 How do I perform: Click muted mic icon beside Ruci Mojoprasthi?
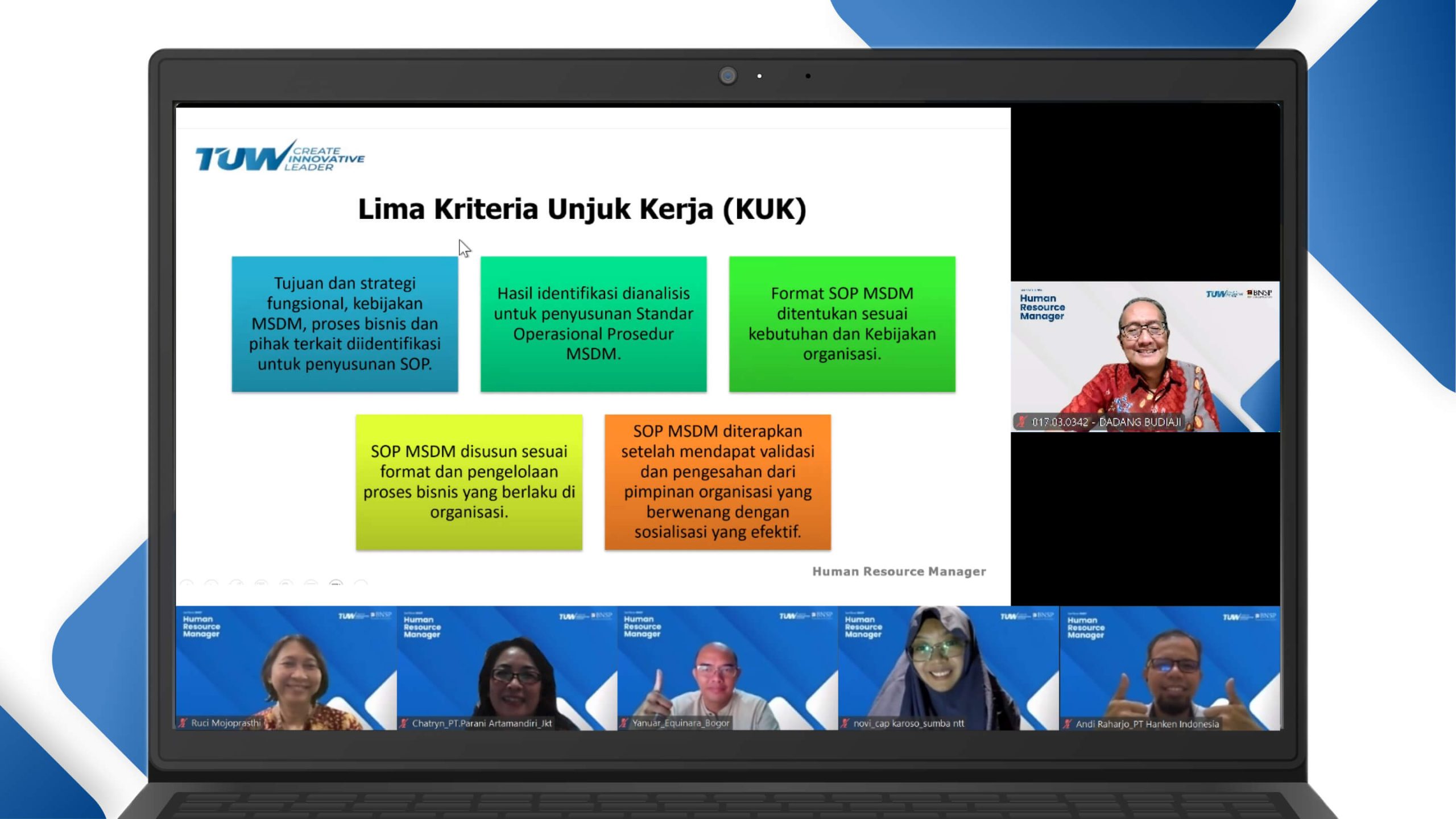183,723
